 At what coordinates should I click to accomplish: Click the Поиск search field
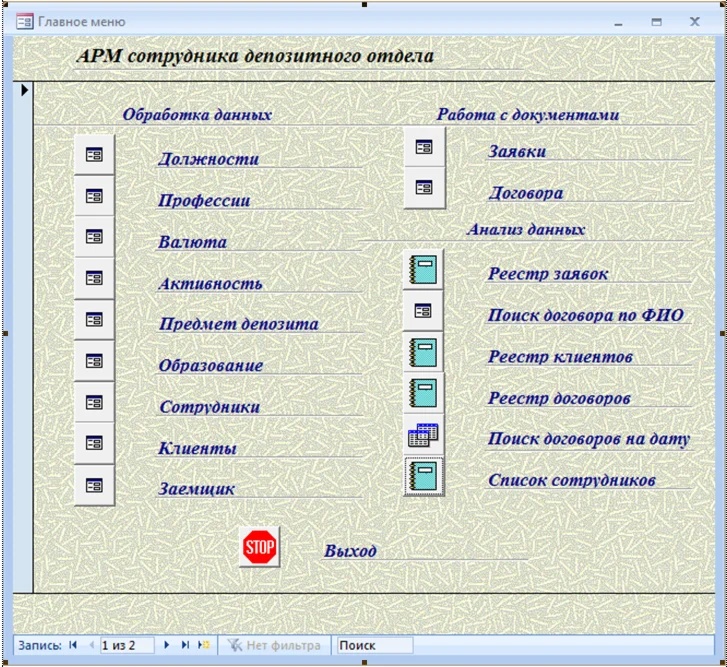(375, 645)
